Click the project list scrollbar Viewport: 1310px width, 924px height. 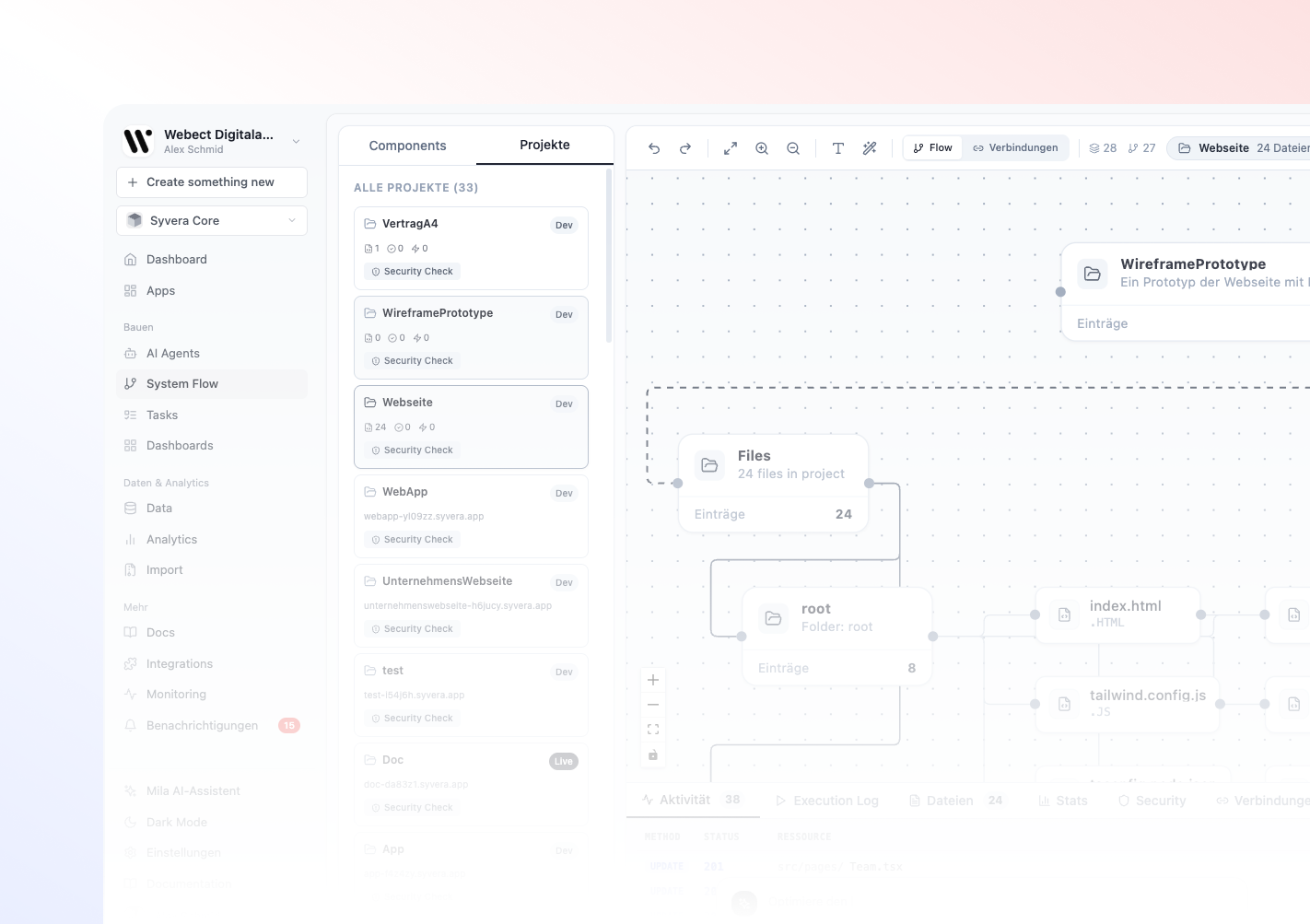pyautogui.click(x=609, y=256)
